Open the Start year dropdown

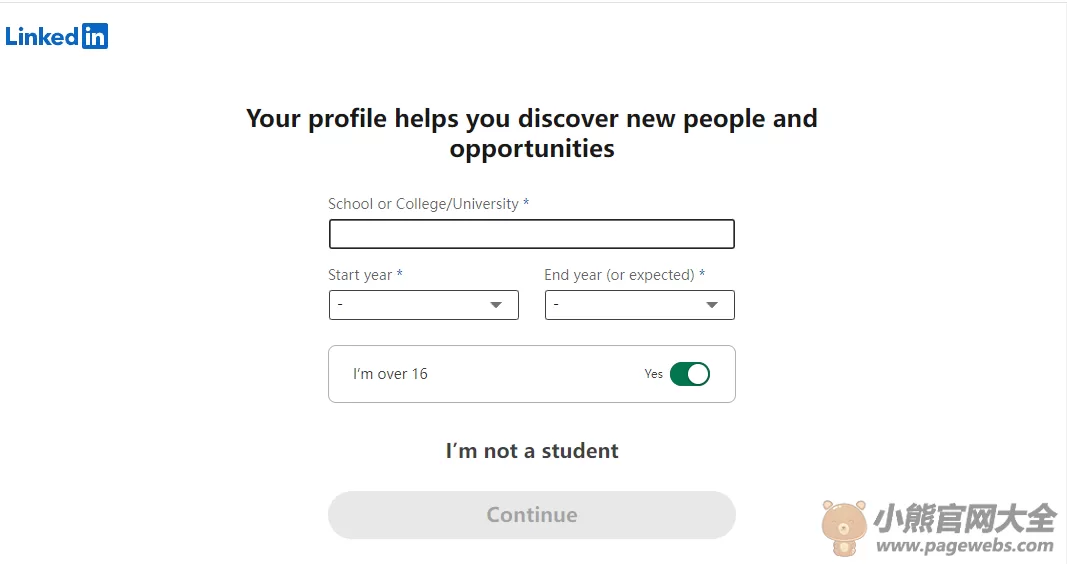point(423,305)
